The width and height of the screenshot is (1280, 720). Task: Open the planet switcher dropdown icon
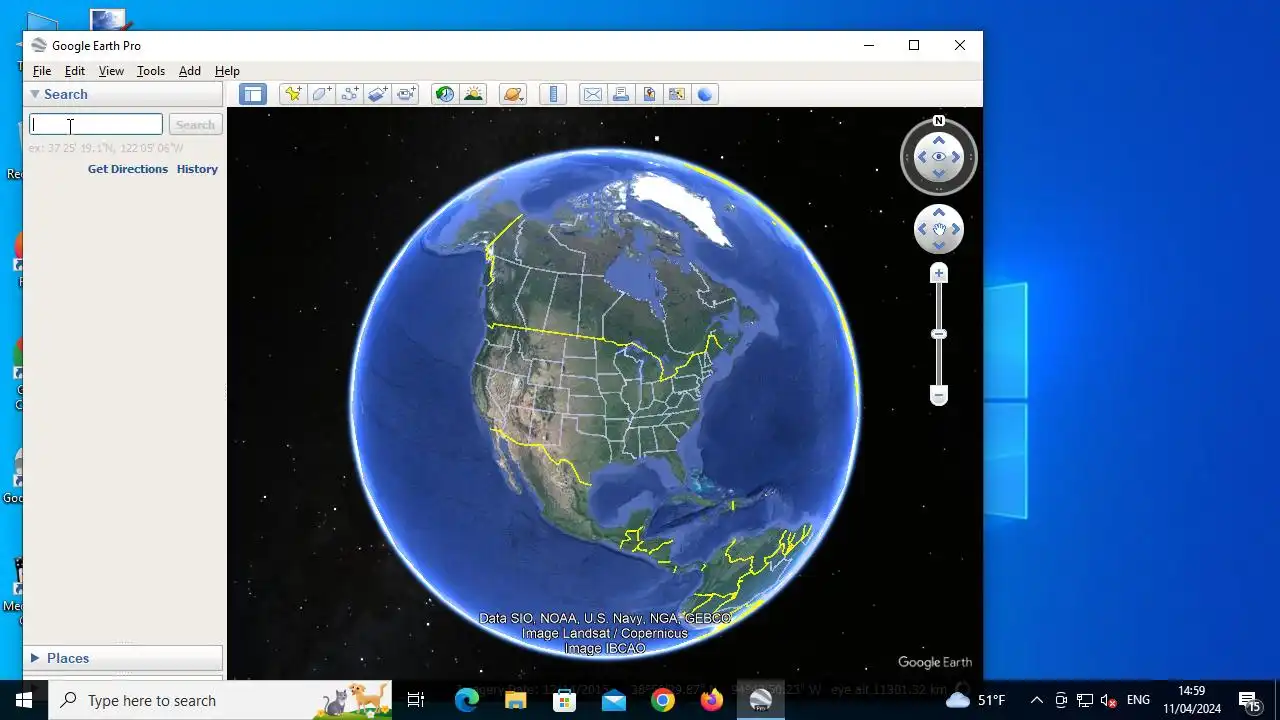tap(513, 94)
